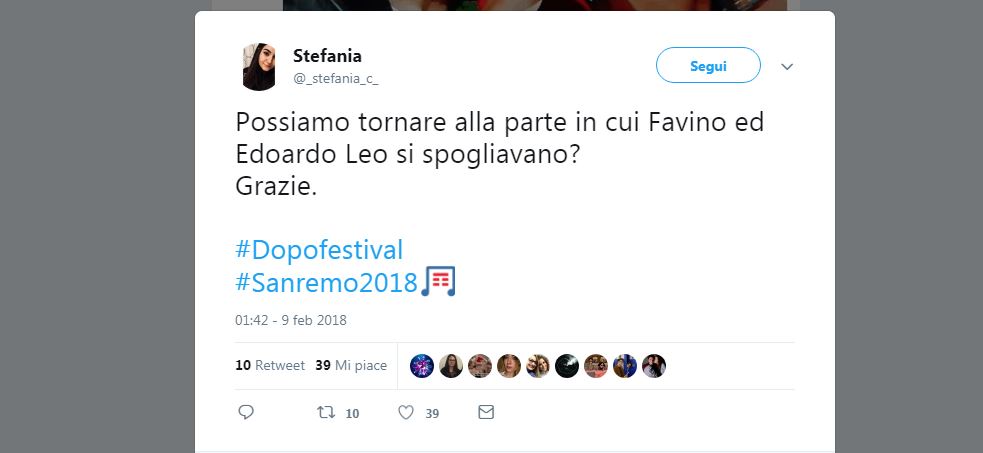
Task: Retweet this tweet using the retweet icon
Action: (324, 412)
